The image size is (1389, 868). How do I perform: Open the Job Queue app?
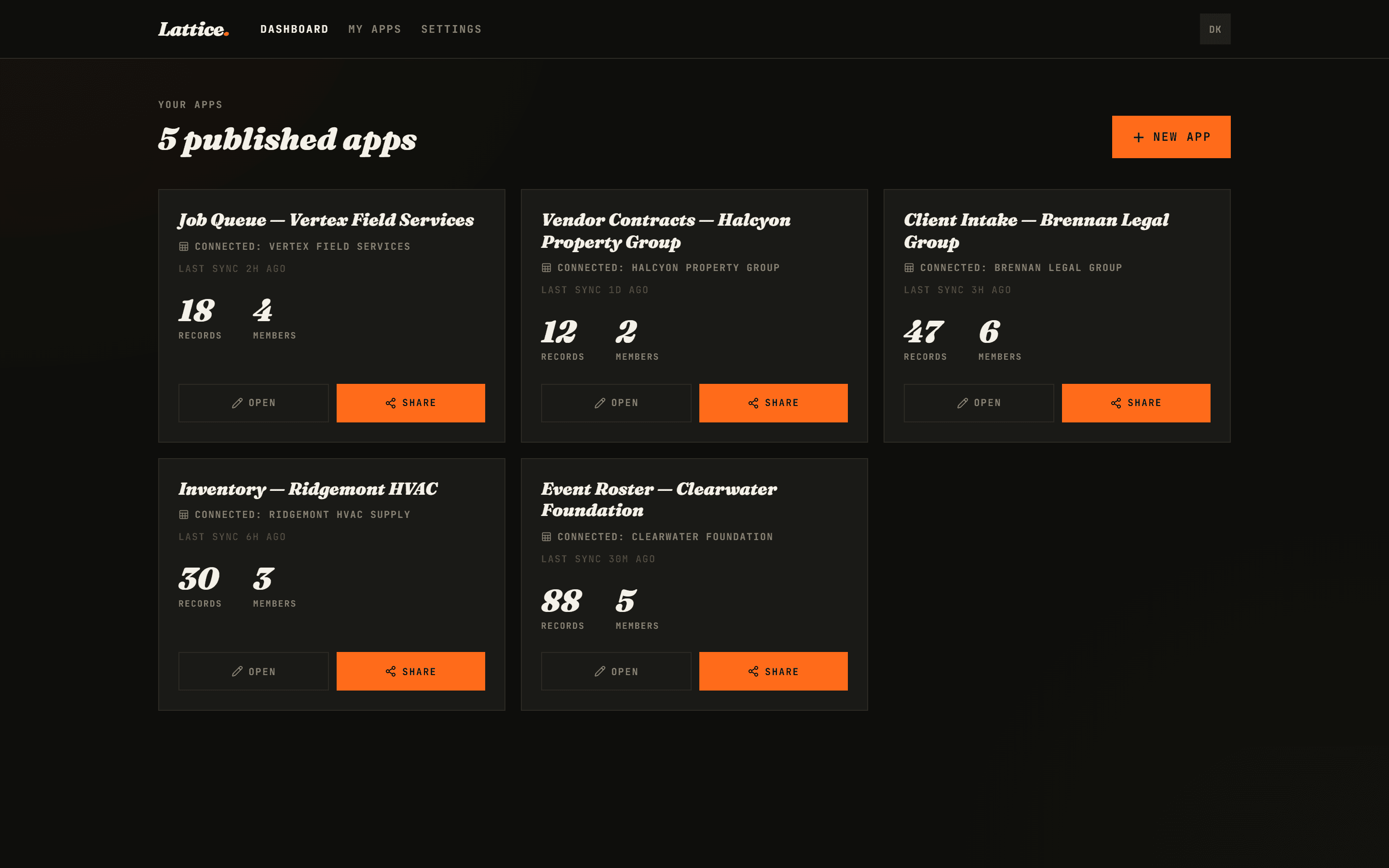(253, 403)
